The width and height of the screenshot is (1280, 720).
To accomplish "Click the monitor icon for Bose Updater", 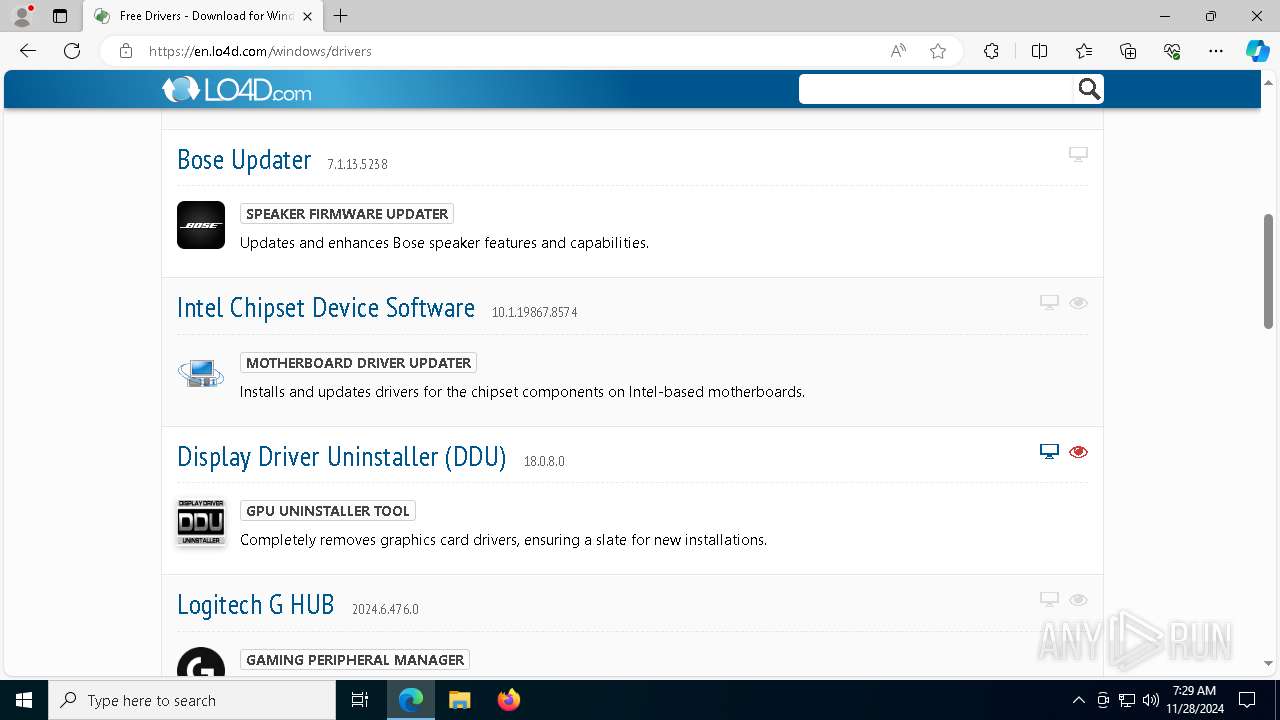I will click(1078, 154).
